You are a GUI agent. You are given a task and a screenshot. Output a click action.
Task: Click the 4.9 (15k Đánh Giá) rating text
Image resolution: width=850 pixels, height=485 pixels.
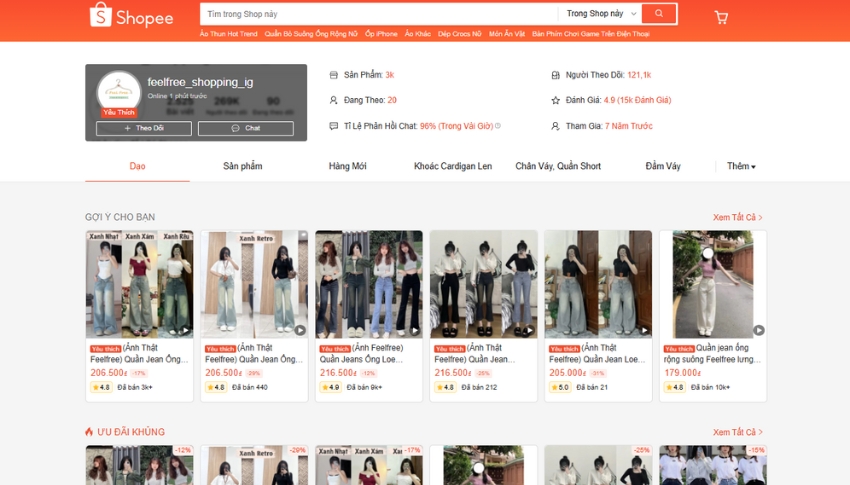click(637, 100)
